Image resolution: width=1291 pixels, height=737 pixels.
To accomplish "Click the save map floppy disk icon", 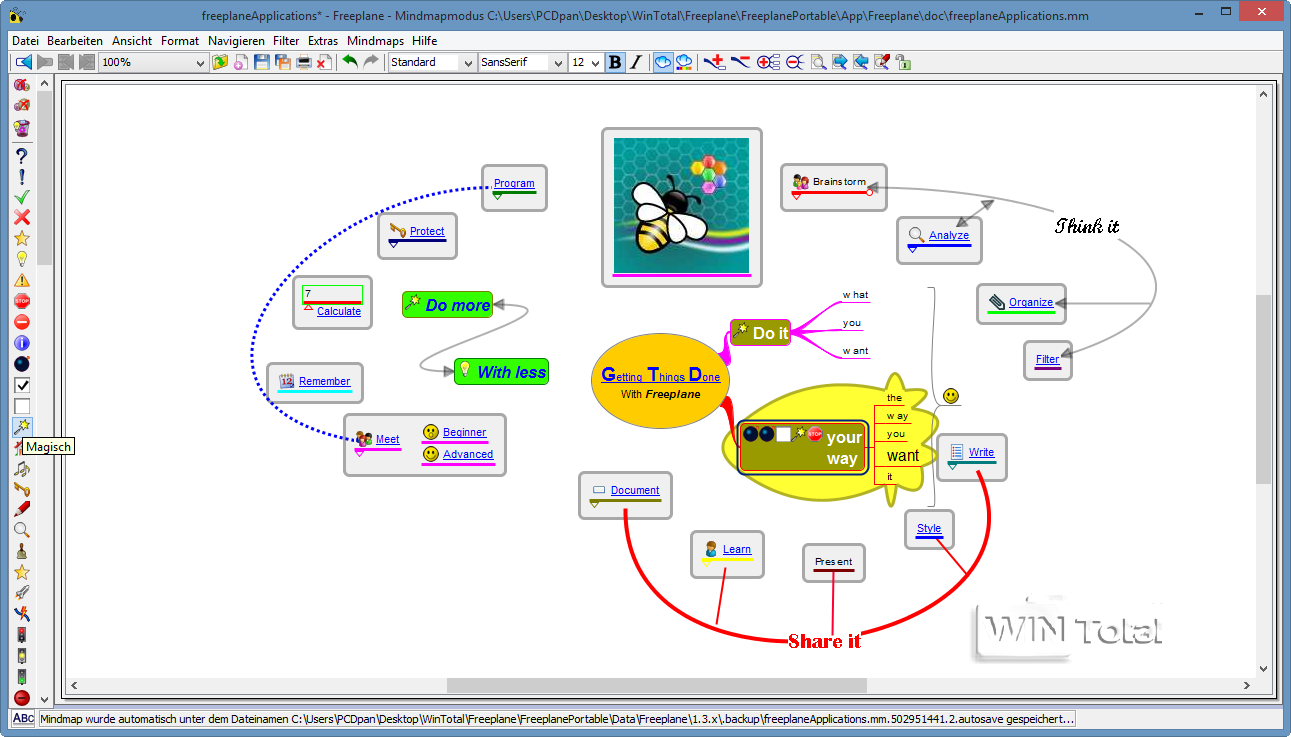I will (x=262, y=62).
